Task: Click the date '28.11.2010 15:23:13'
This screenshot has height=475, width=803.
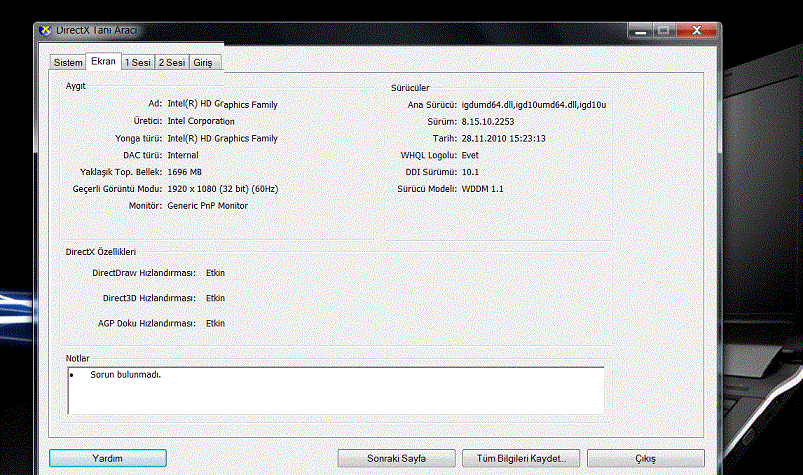Action: (x=503, y=139)
